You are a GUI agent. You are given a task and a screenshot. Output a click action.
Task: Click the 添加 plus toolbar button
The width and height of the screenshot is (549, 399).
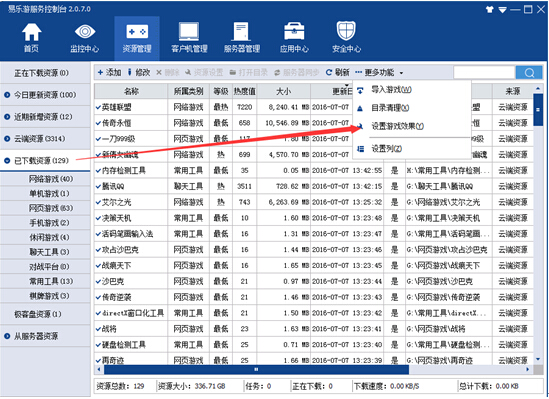point(109,72)
